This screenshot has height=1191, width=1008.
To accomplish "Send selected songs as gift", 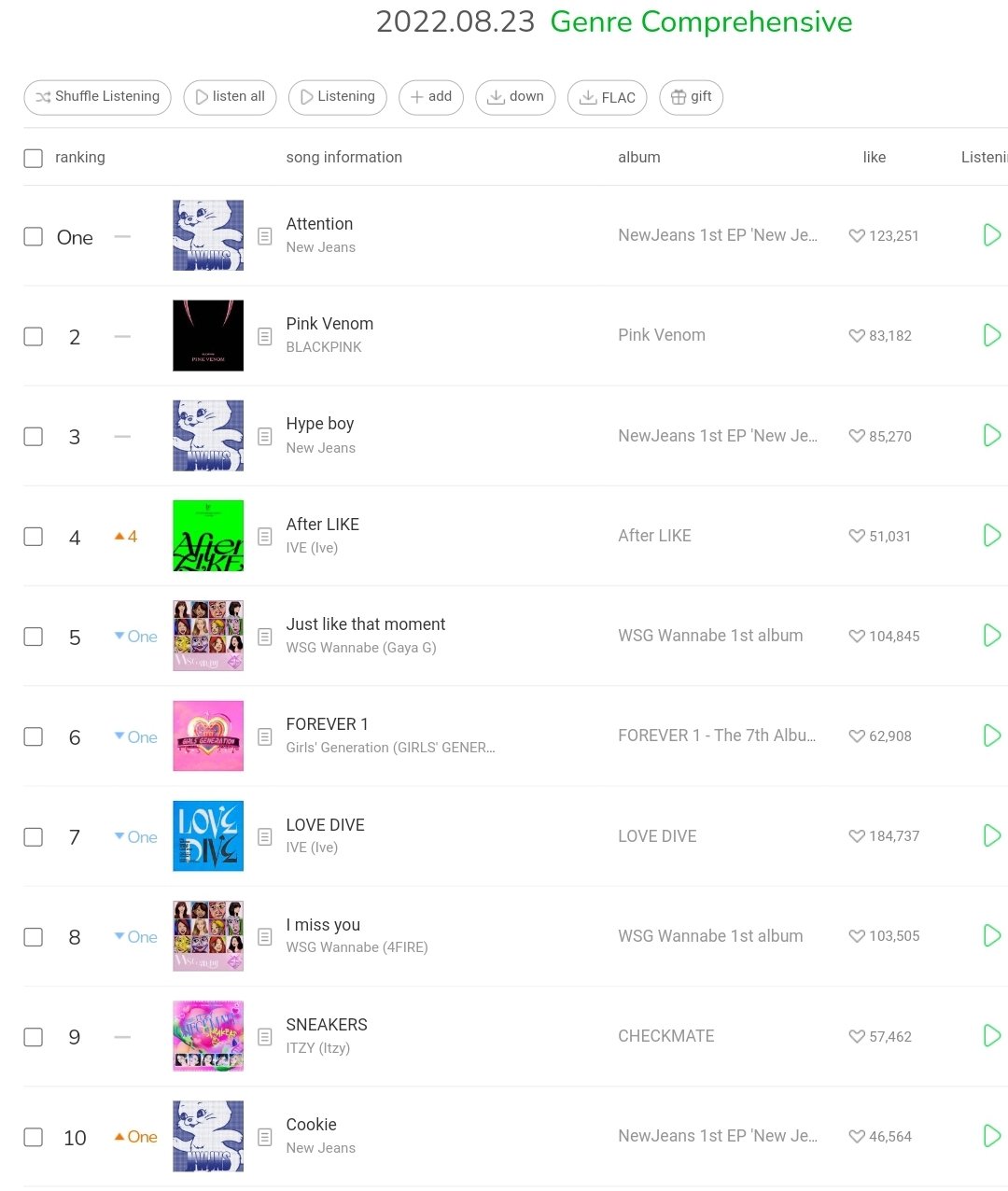I will pyautogui.click(x=691, y=97).
